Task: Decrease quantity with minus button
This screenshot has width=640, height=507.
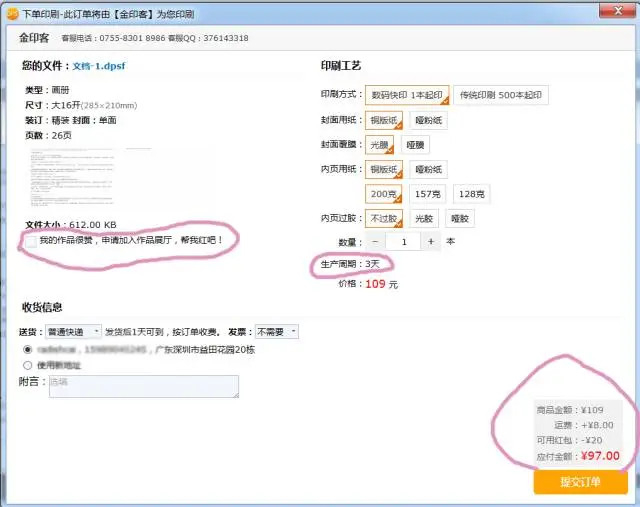Action: click(x=375, y=242)
